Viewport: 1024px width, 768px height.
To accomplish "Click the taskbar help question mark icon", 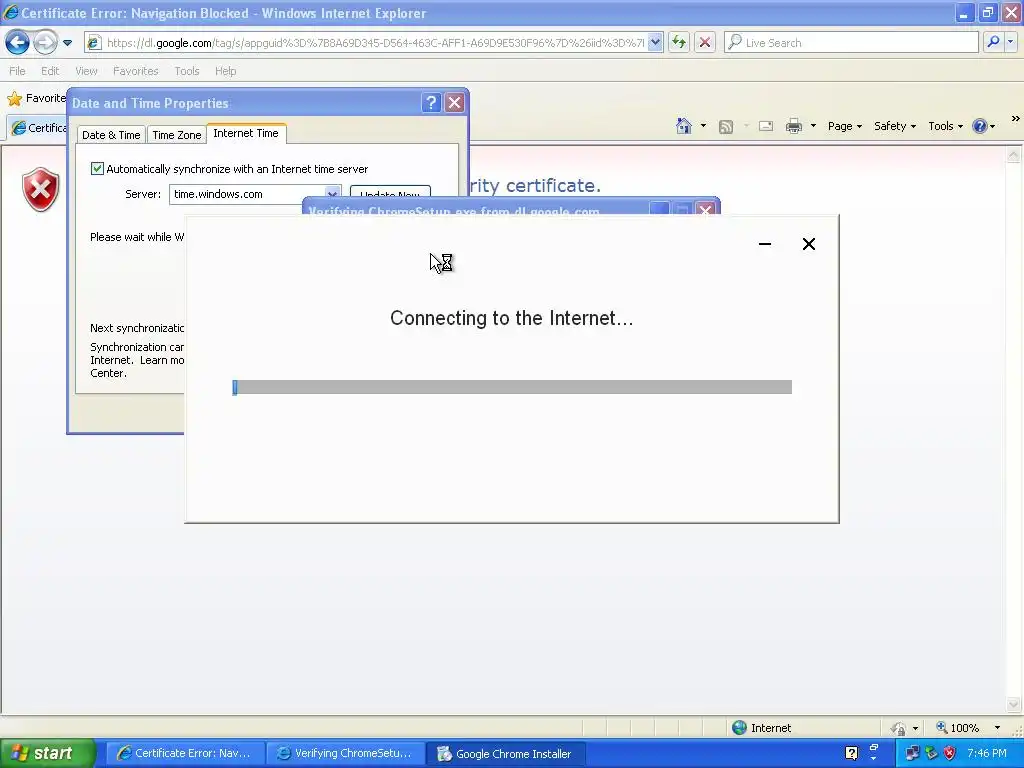I will (851, 754).
